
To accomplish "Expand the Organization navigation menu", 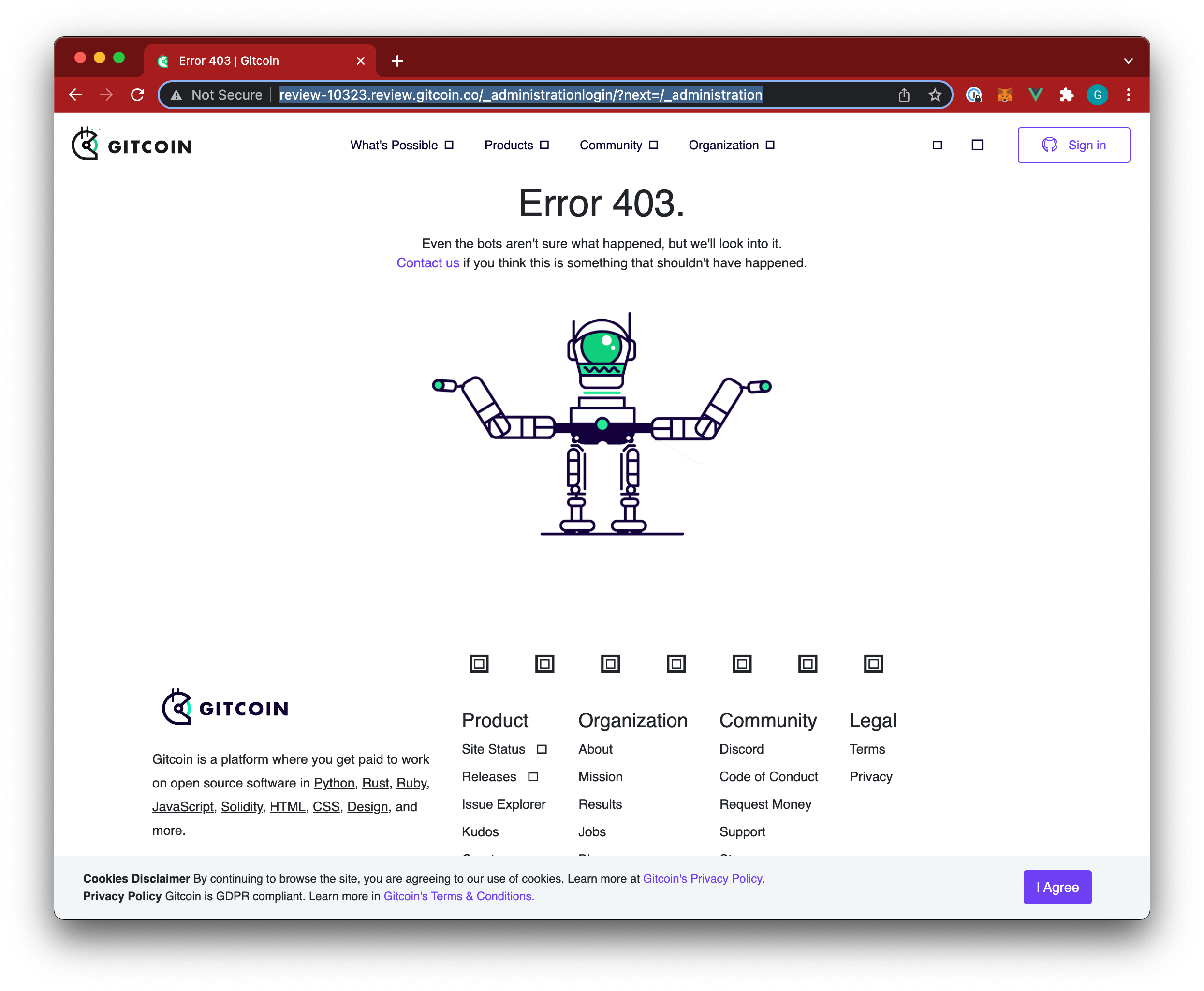I will (731, 145).
